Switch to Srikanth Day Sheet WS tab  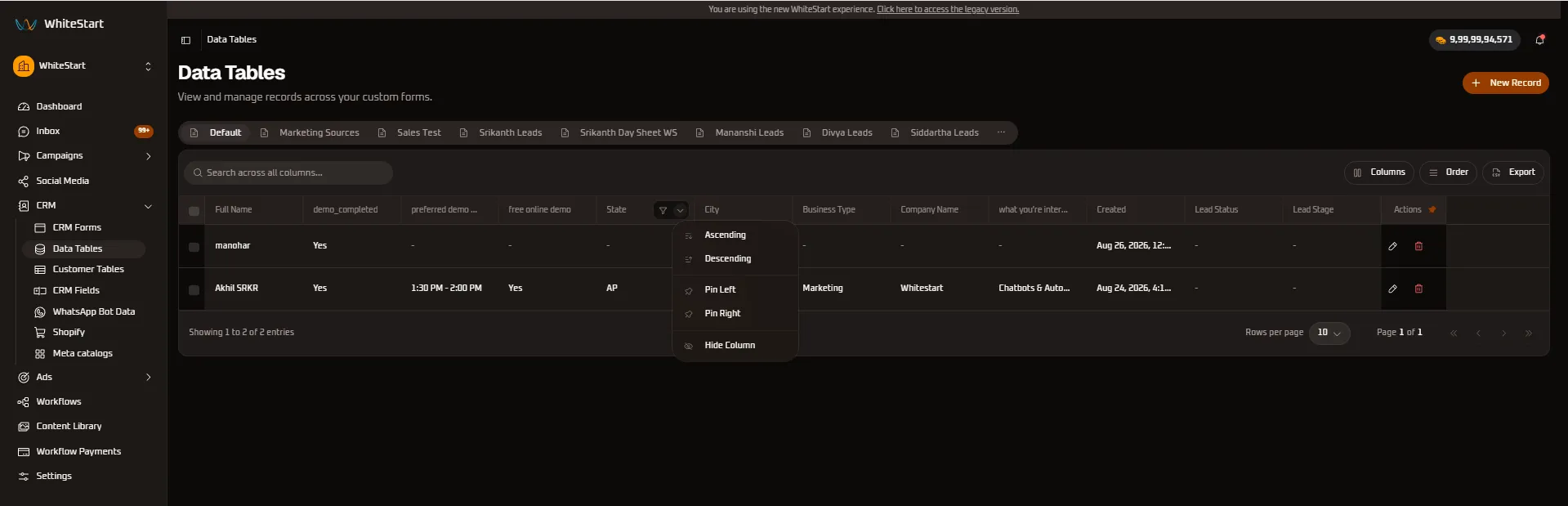pyautogui.click(x=619, y=132)
